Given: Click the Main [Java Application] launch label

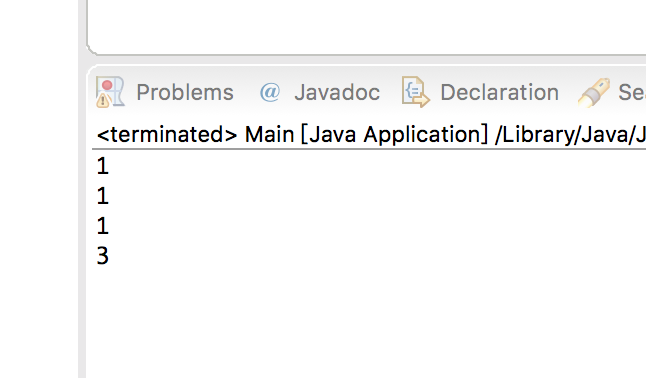Looking at the screenshot, I should pyautogui.click(x=366, y=135).
